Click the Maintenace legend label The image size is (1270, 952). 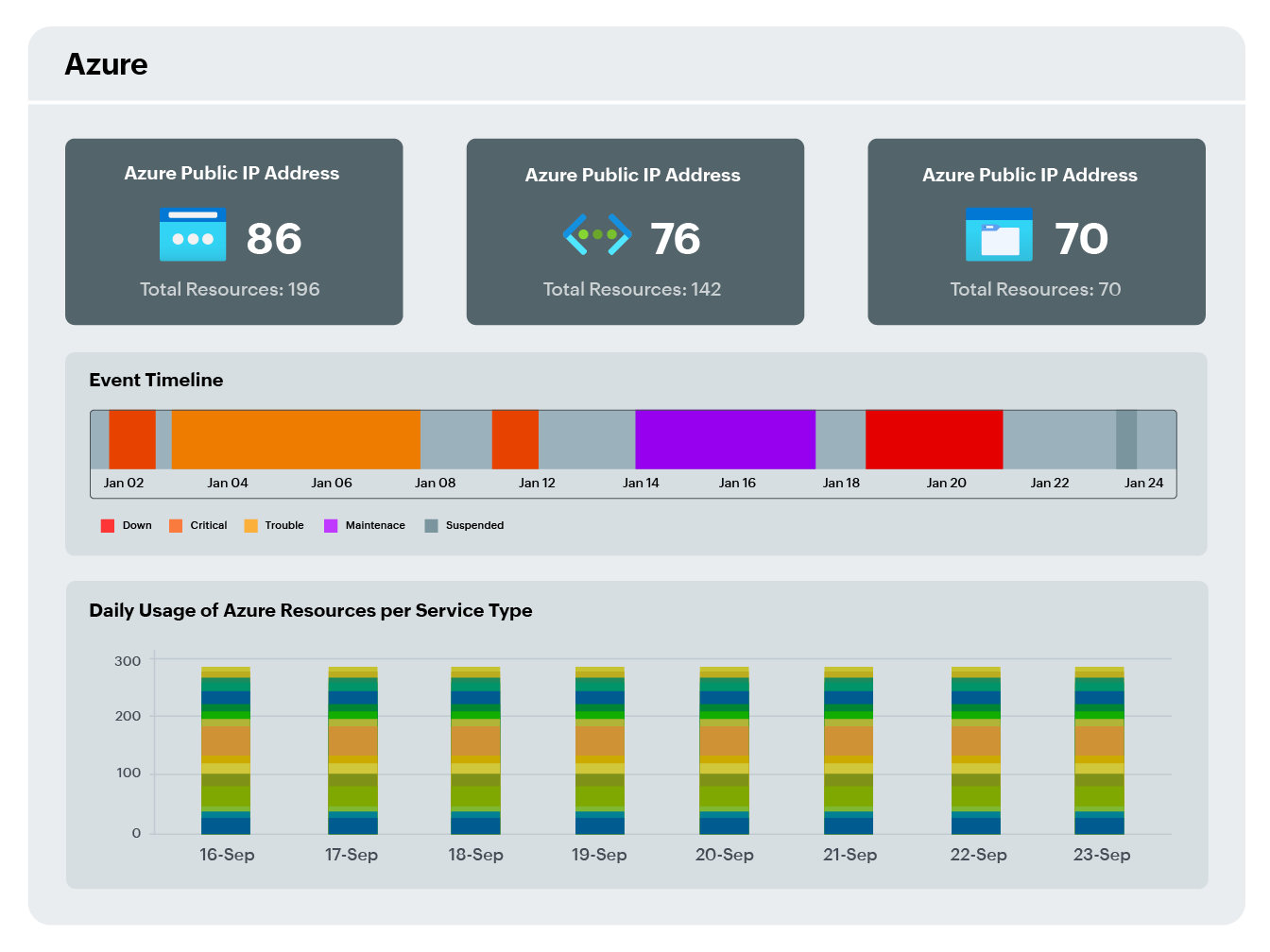pyautogui.click(x=375, y=526)
